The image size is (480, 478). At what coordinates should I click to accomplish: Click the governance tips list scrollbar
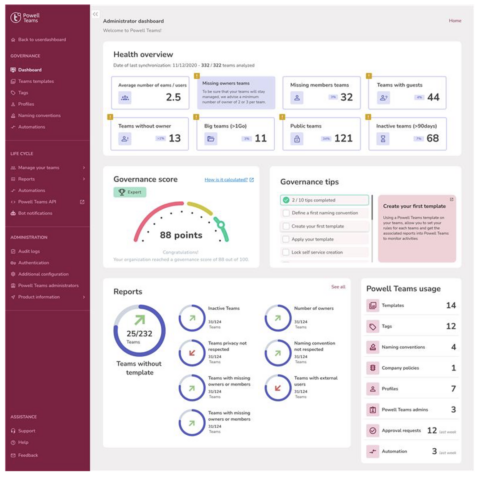(x=372, y=208)
